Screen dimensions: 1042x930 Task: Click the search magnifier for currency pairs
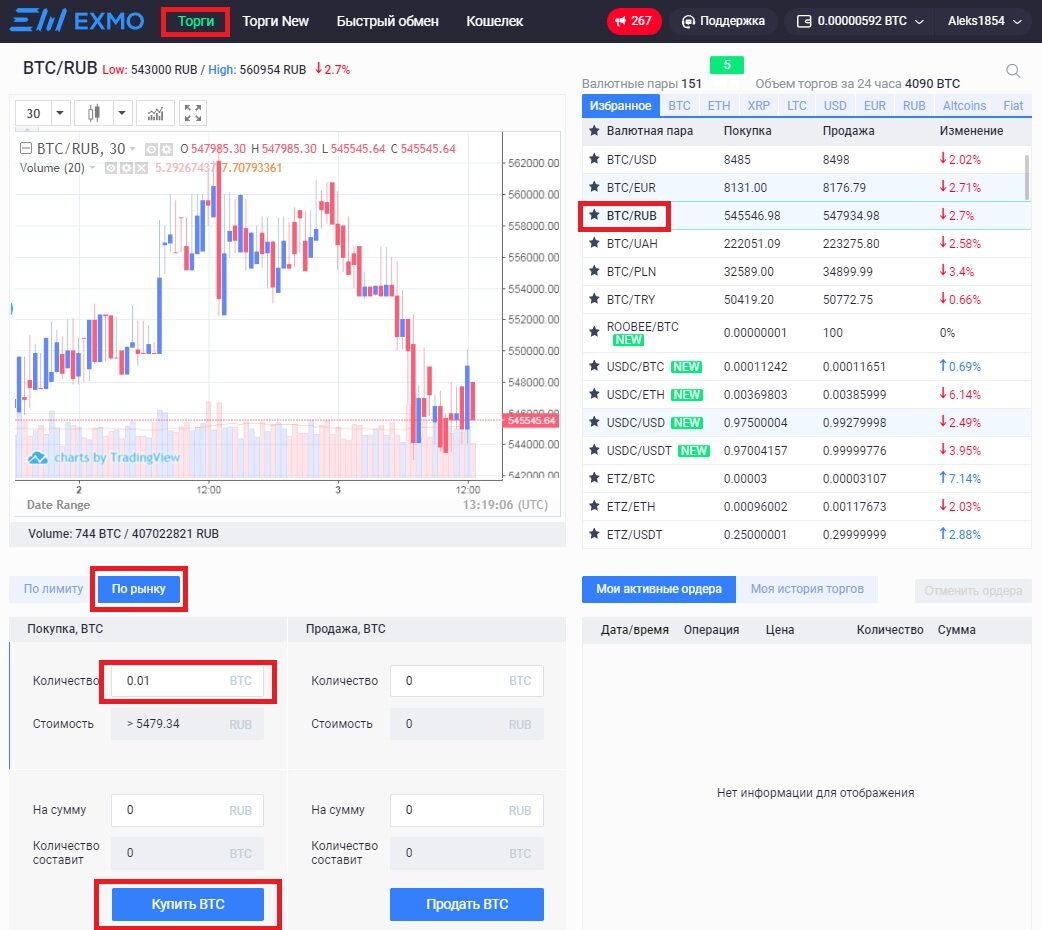pos(1013,70)
